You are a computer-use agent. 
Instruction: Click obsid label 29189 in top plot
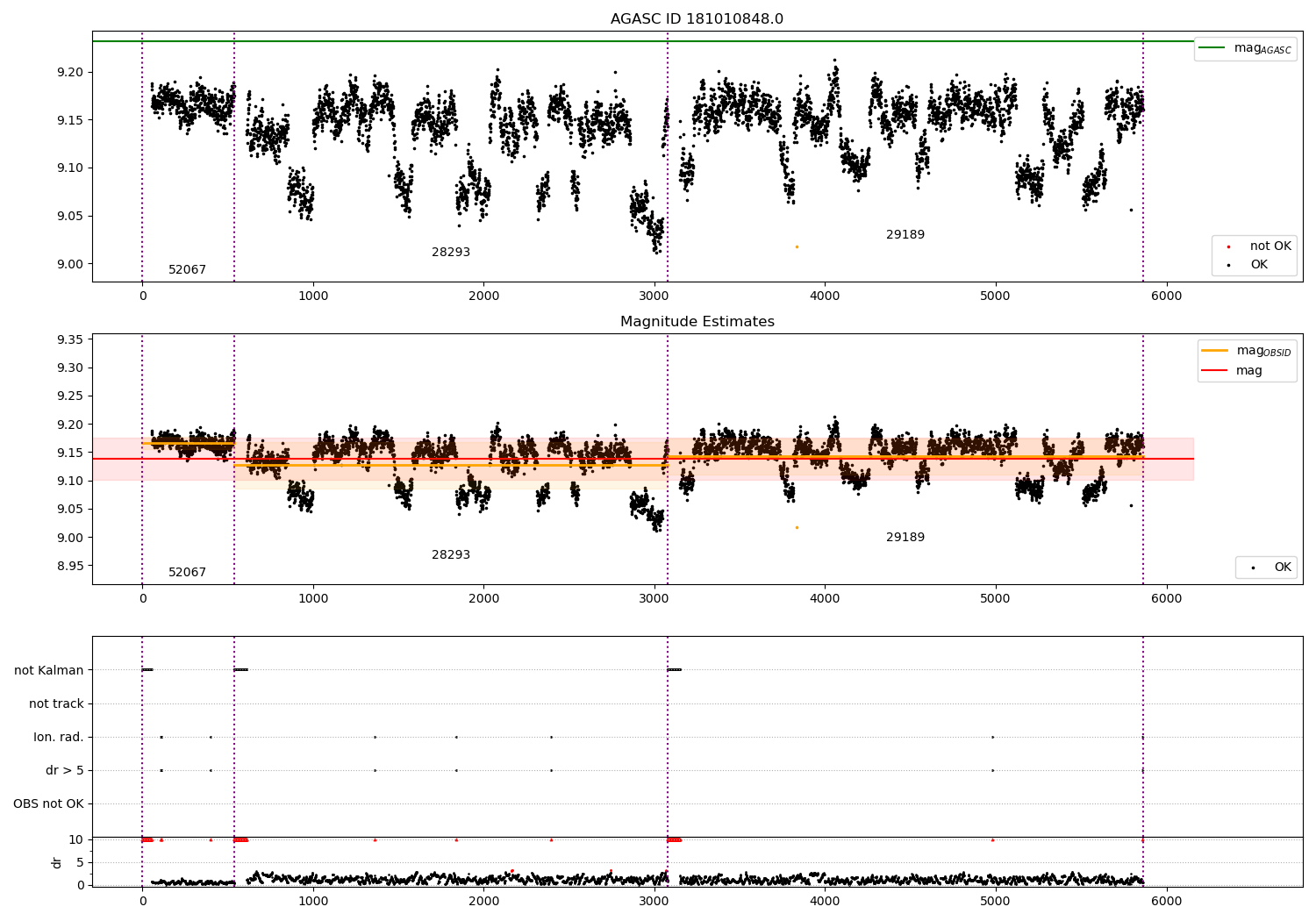(905, 234)
